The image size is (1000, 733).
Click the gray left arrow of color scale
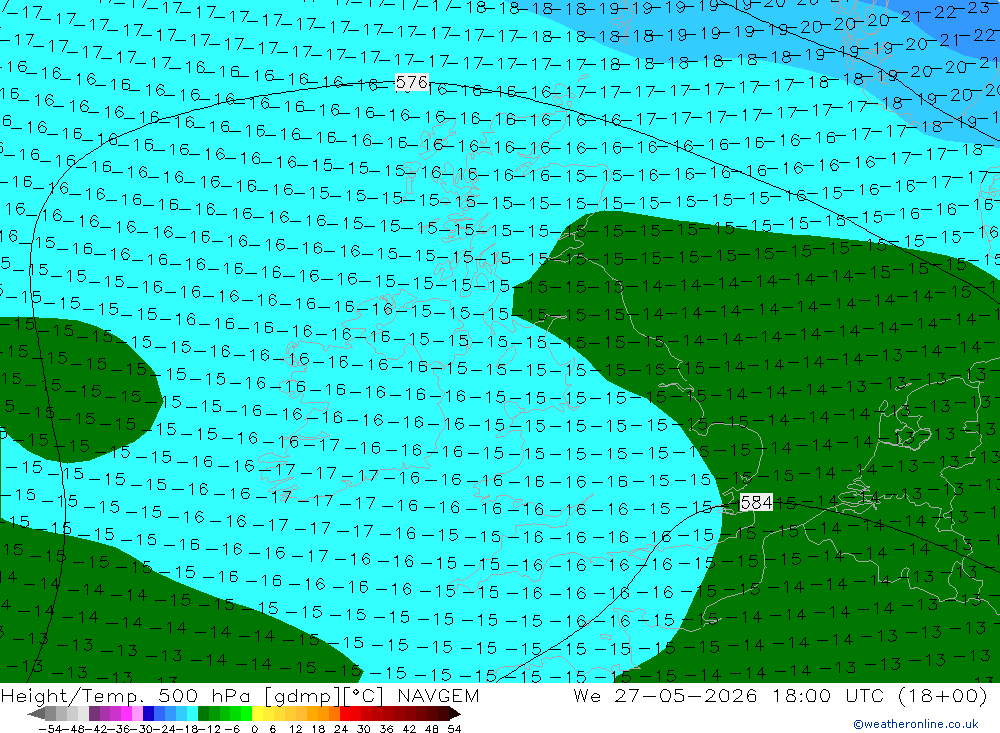36,713
